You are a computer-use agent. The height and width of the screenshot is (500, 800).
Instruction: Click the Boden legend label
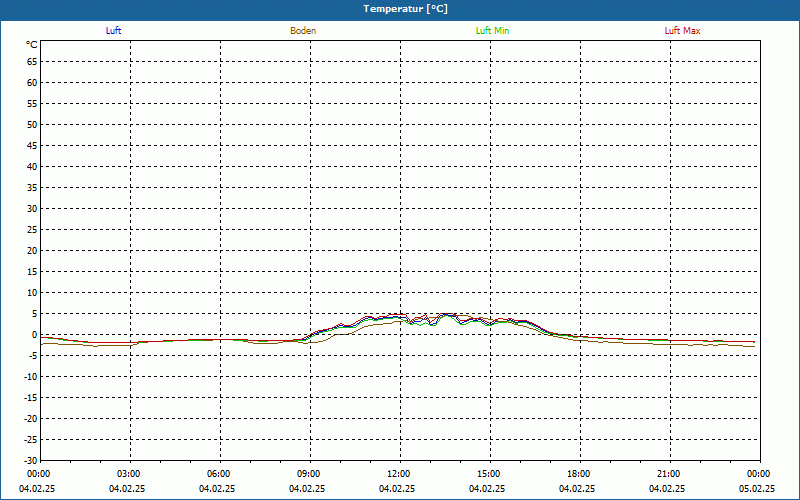(303, 31)
